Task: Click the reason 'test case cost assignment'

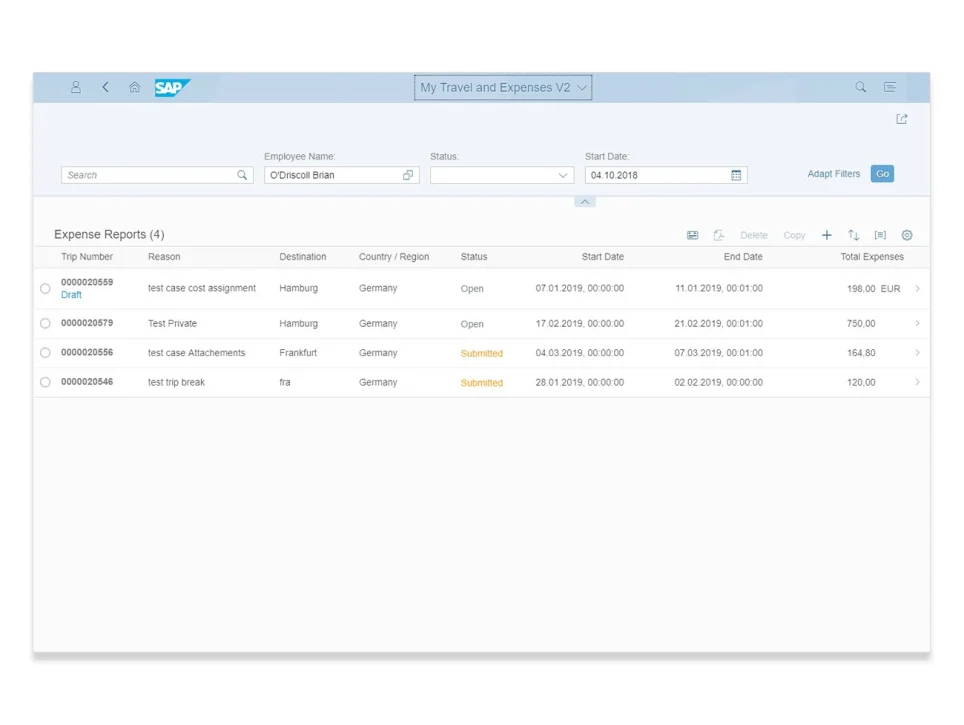Action: pyautogui.click(x=202, y=288)
